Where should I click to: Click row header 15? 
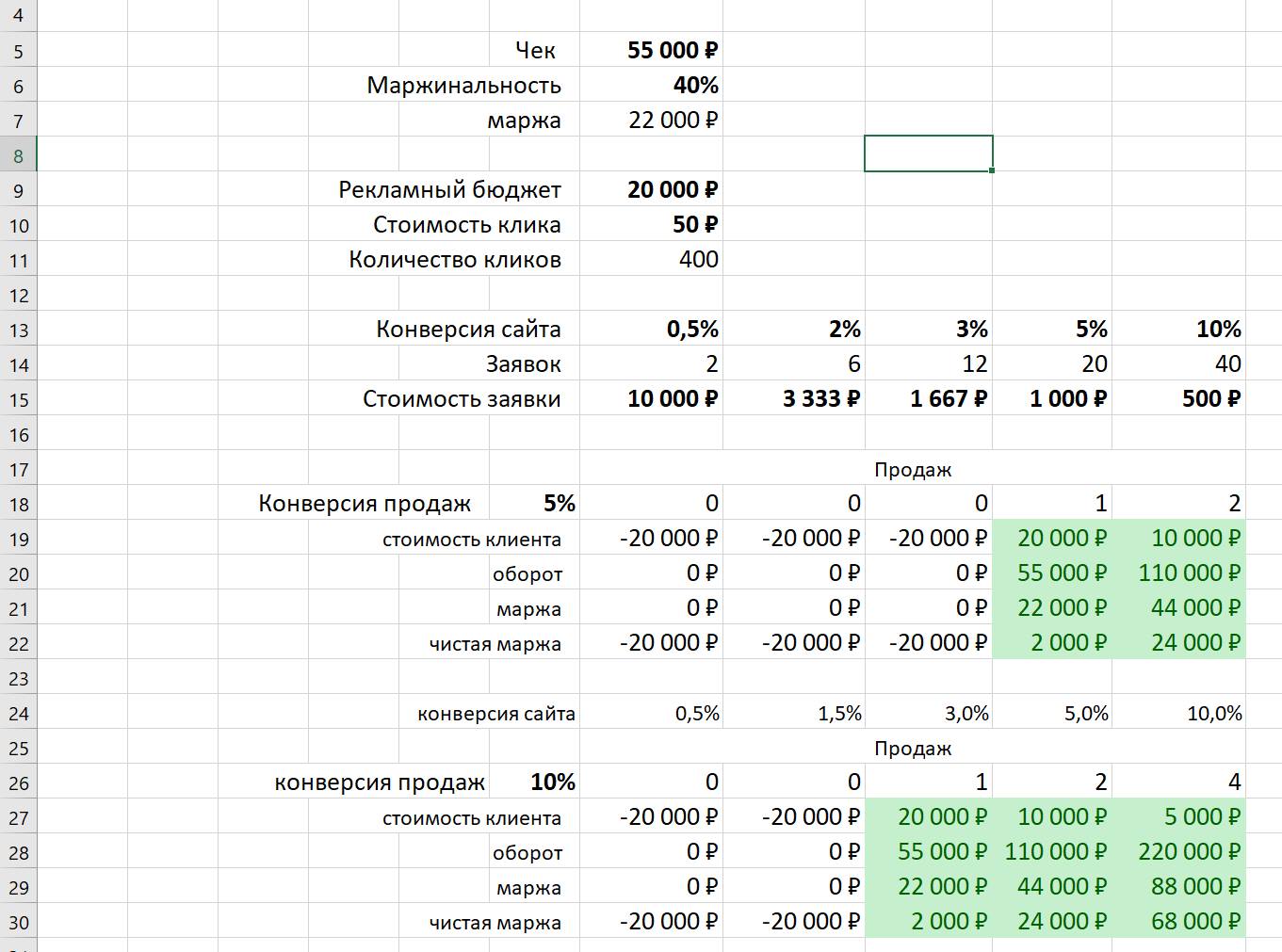click(18, 400)
